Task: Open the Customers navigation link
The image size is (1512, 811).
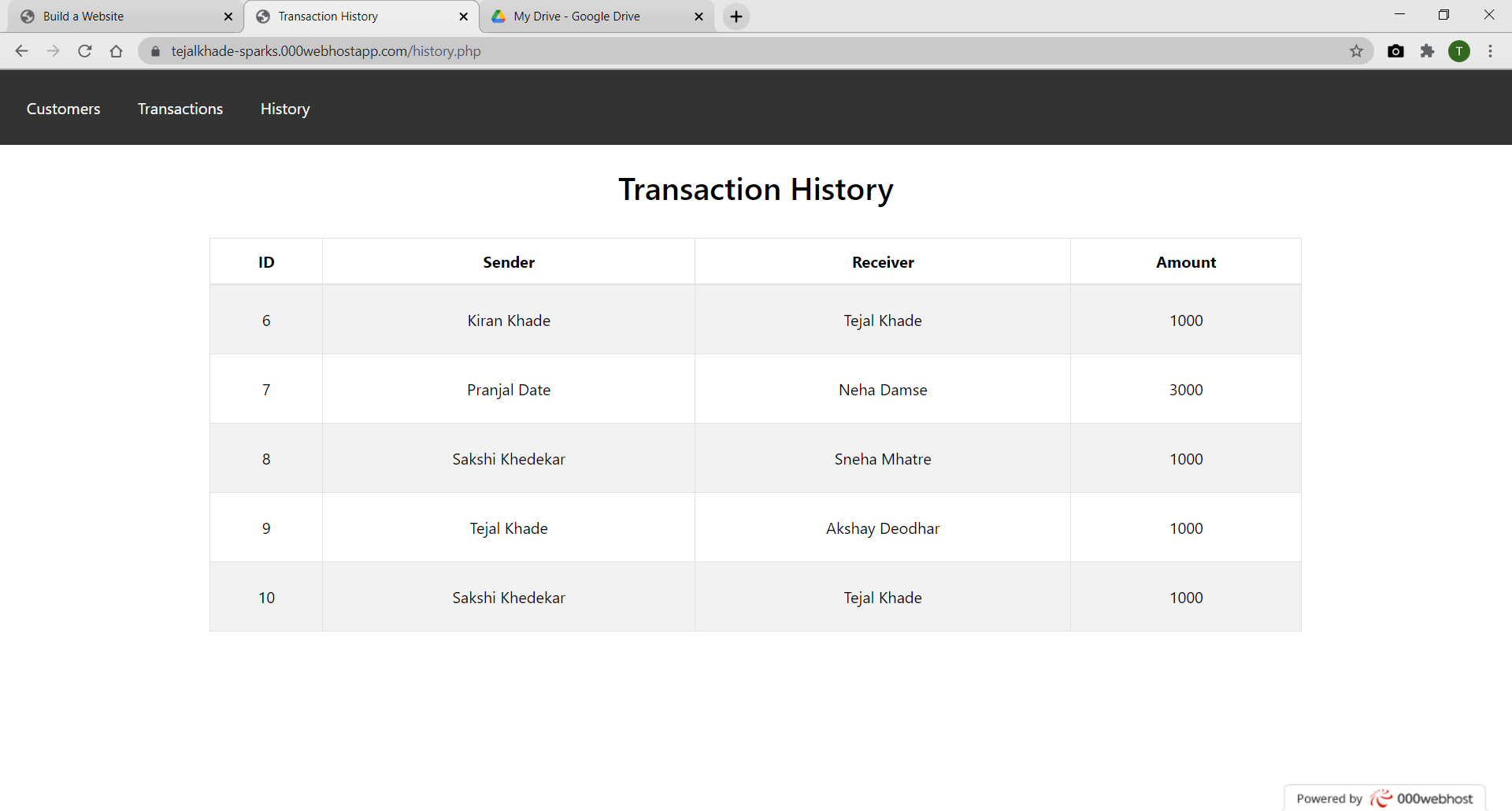Action: [x=63, y=109]
